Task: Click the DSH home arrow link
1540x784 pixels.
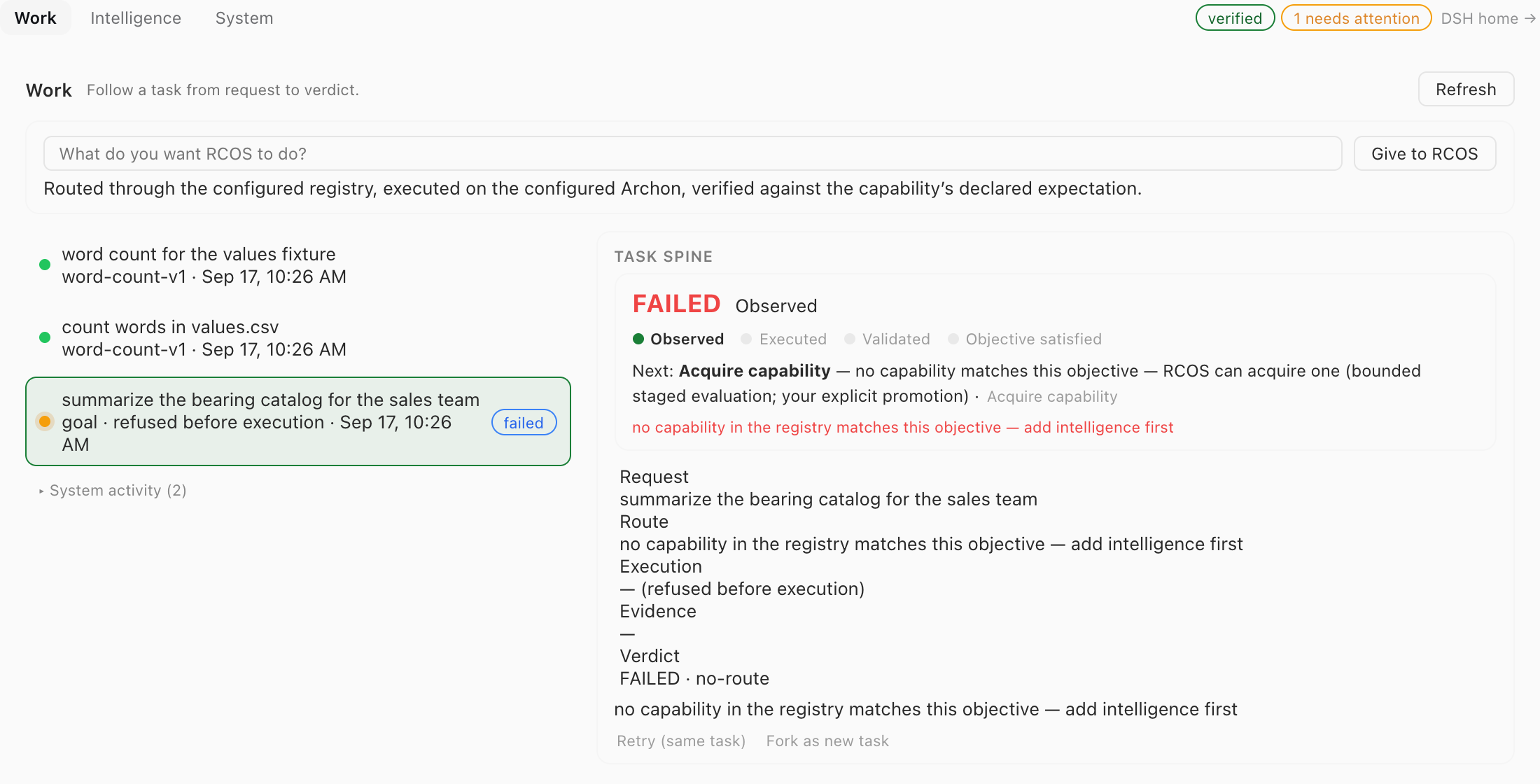Action: coord(1487,18)
